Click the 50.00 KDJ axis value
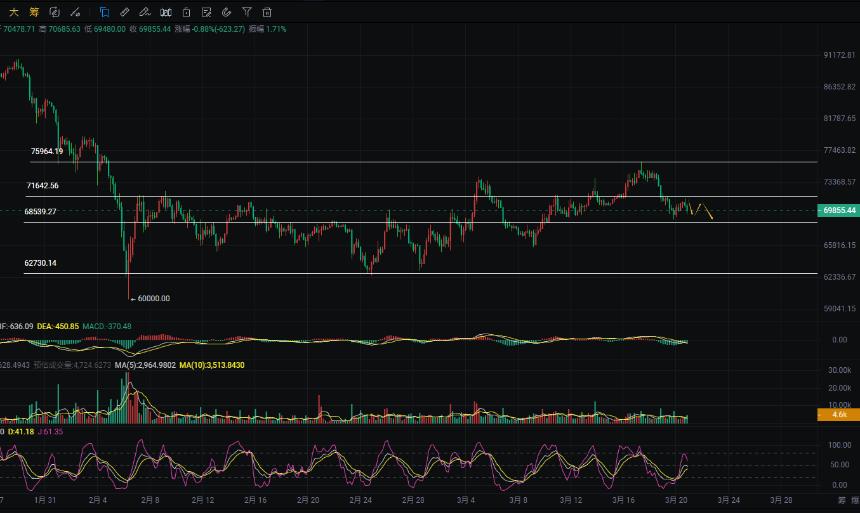 [841, 465]
